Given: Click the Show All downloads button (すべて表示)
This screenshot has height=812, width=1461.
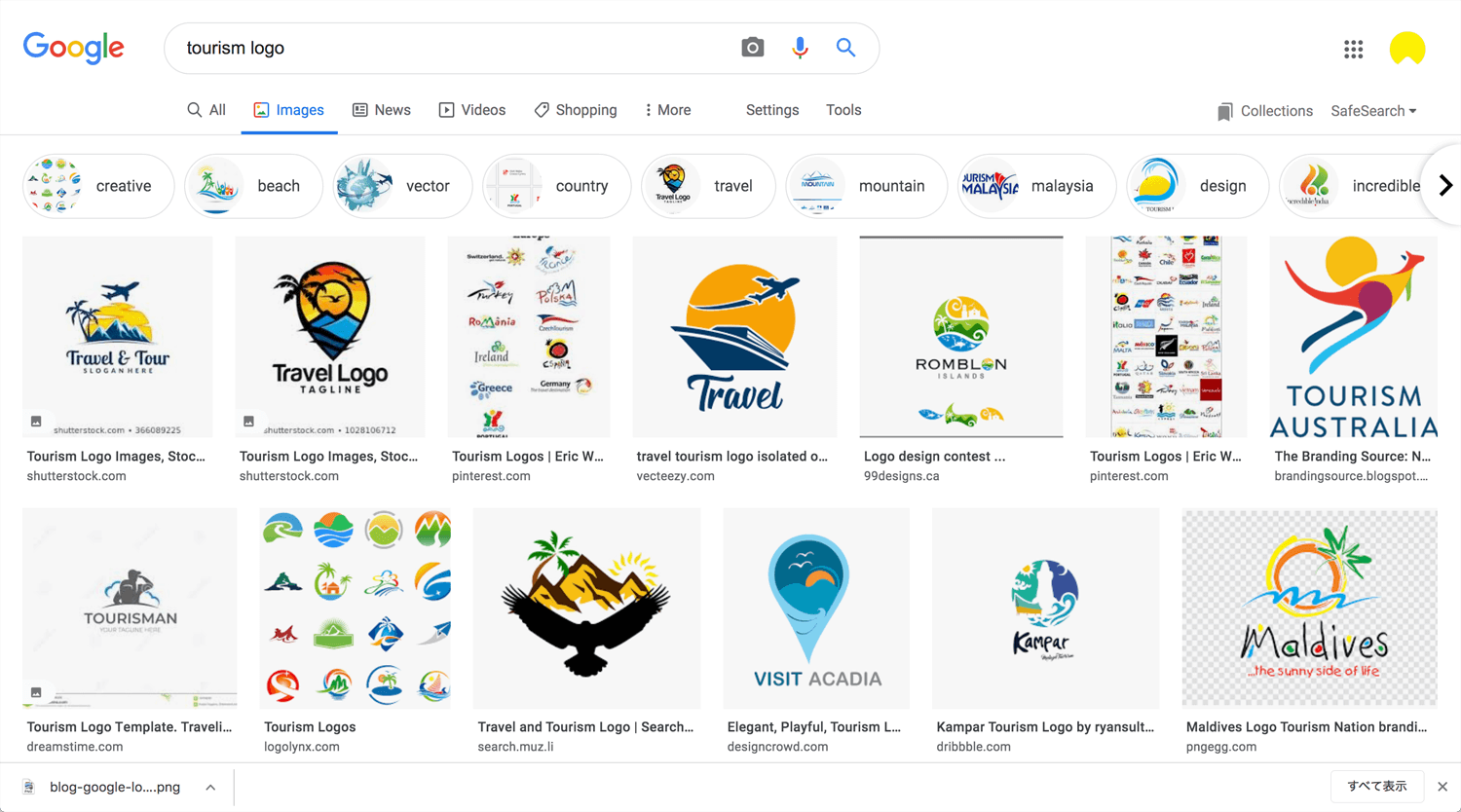Looking at the screenshot, I should [x=1376, y=787].
